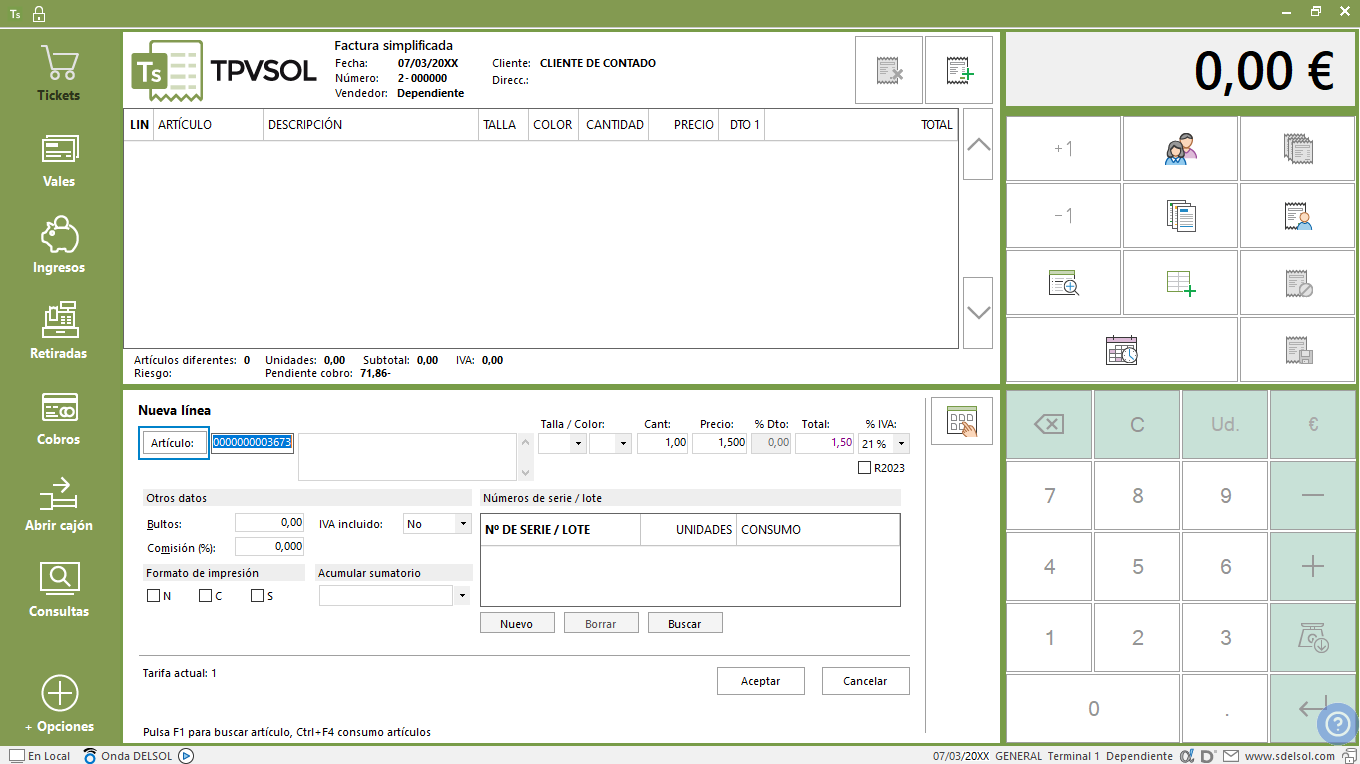Click the +1 quantity button
This screenshot has height=764, width=1360.
click(1063, 149)
